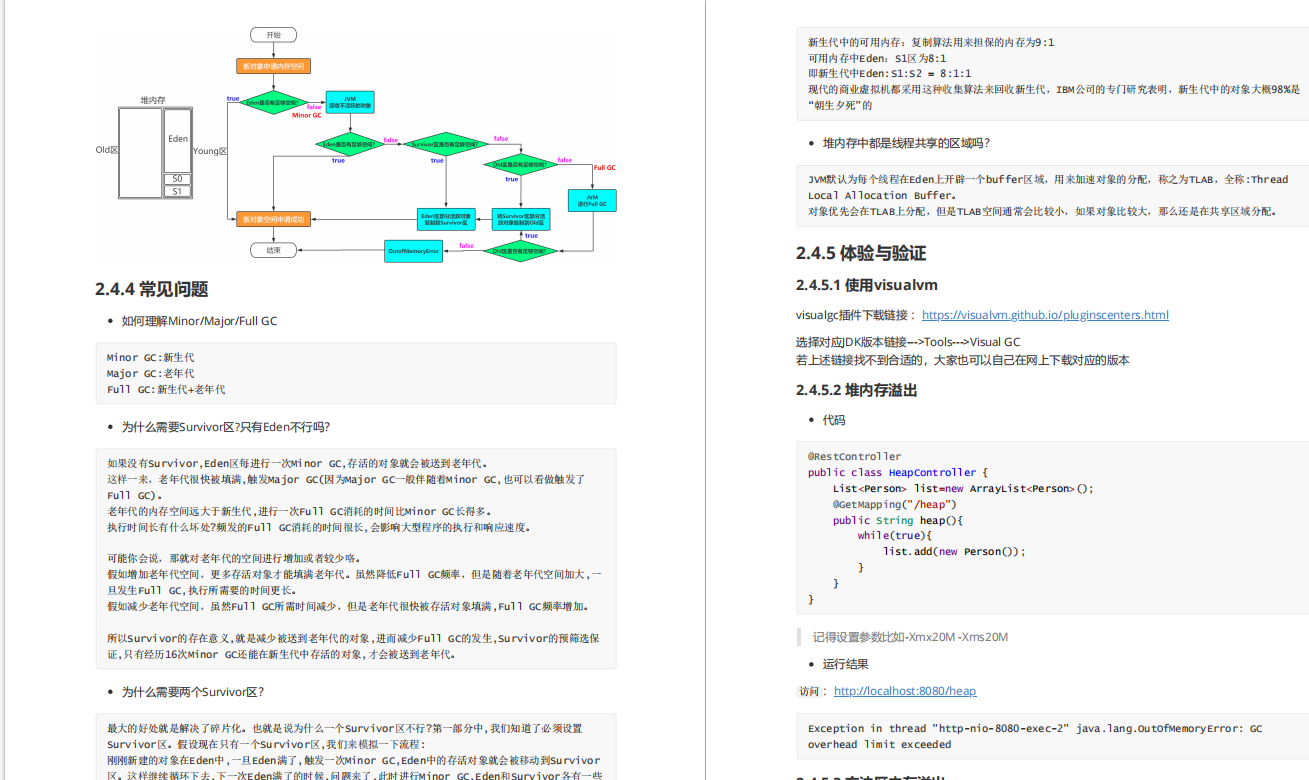Click the line starting 最大的好处就是解决了碎片化
The image size is (1309, 780).
(345, 728)
